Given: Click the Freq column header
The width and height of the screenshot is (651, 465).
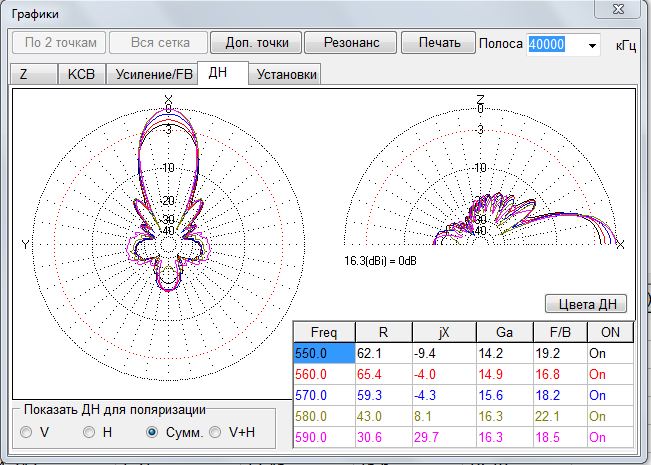Looking at the screenshot, I should (x=324, y=332).
